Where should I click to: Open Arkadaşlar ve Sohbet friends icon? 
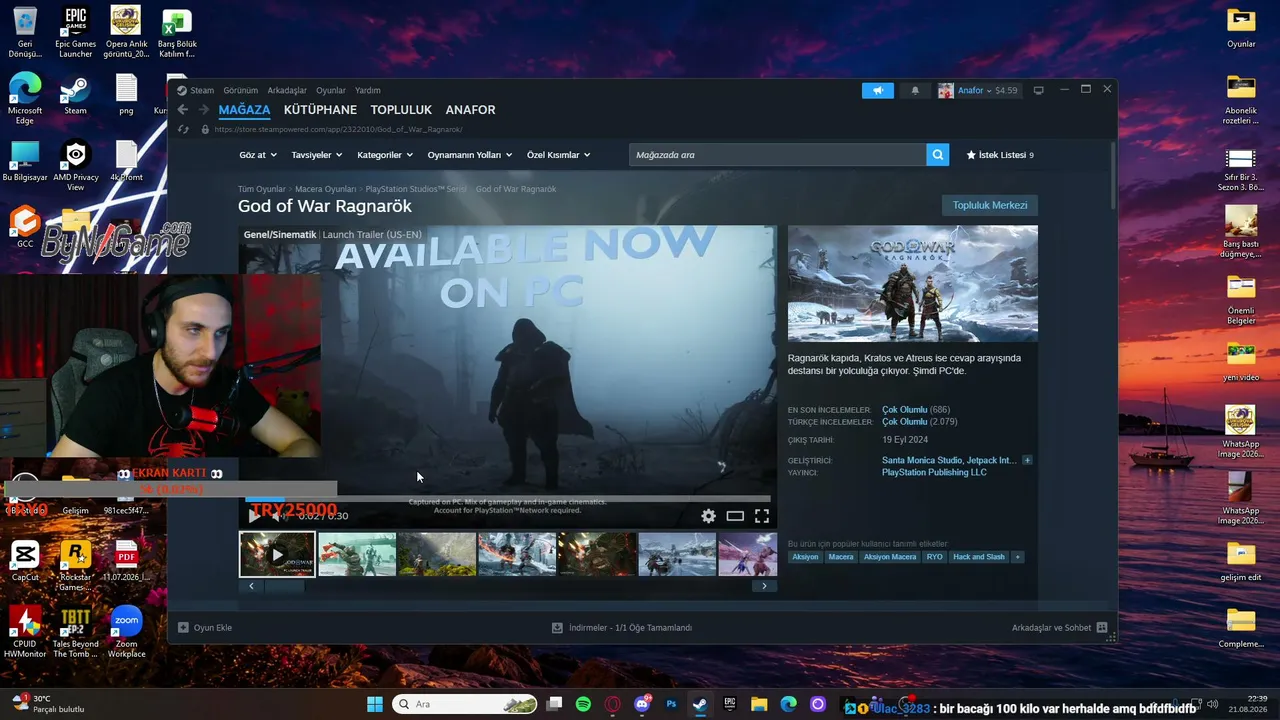point(1102,628)
